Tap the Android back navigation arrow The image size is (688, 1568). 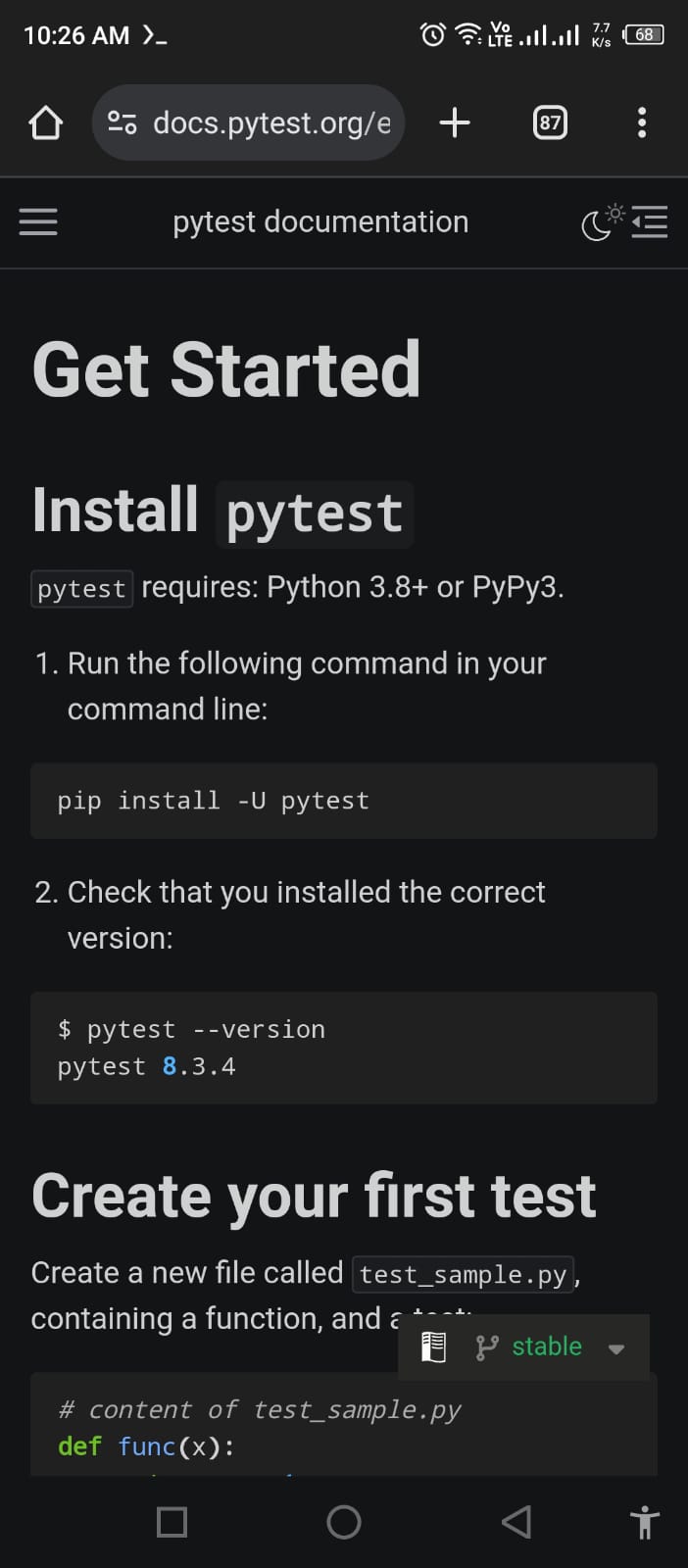[516, 1522]
